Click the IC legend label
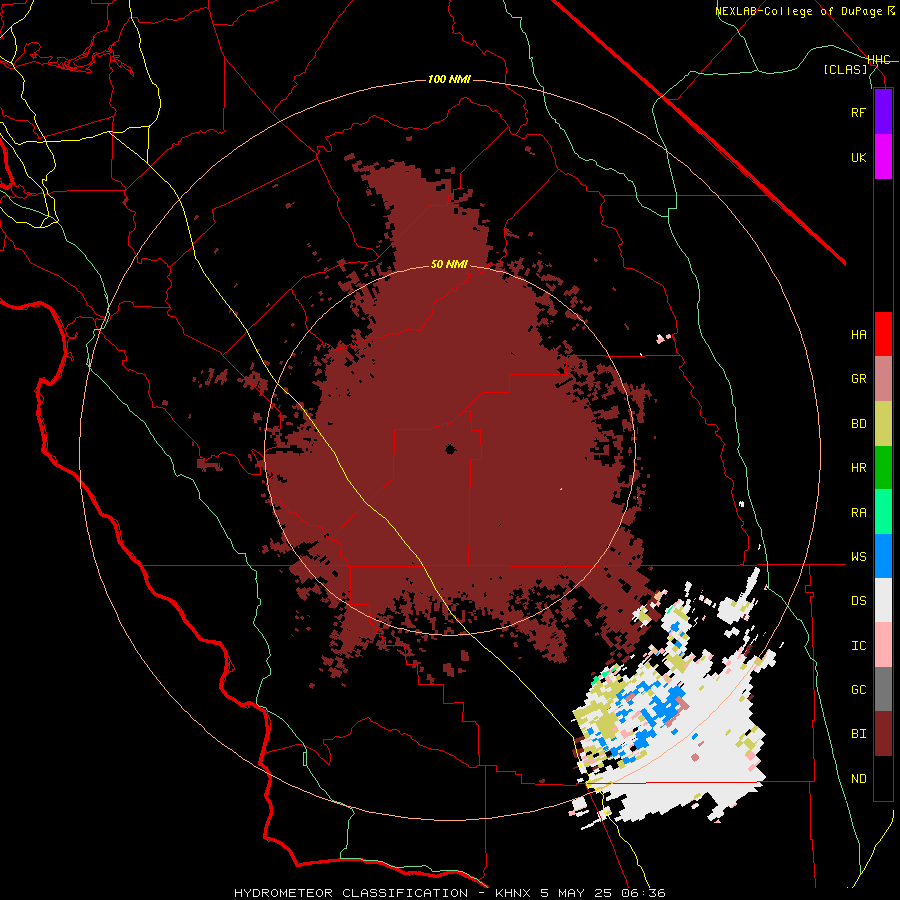This screenshot has width=900, height=900. pyautogui.click(x=858, y=646)
